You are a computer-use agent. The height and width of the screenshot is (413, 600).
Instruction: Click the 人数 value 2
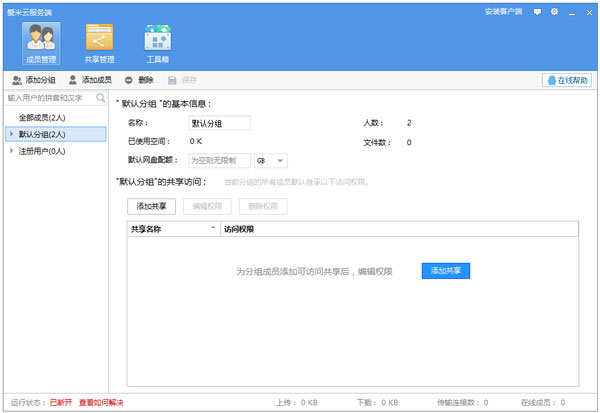point(409,123)
